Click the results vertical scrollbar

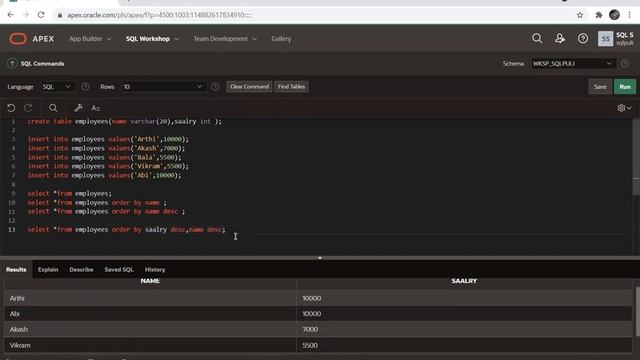(x=638, y=311)
